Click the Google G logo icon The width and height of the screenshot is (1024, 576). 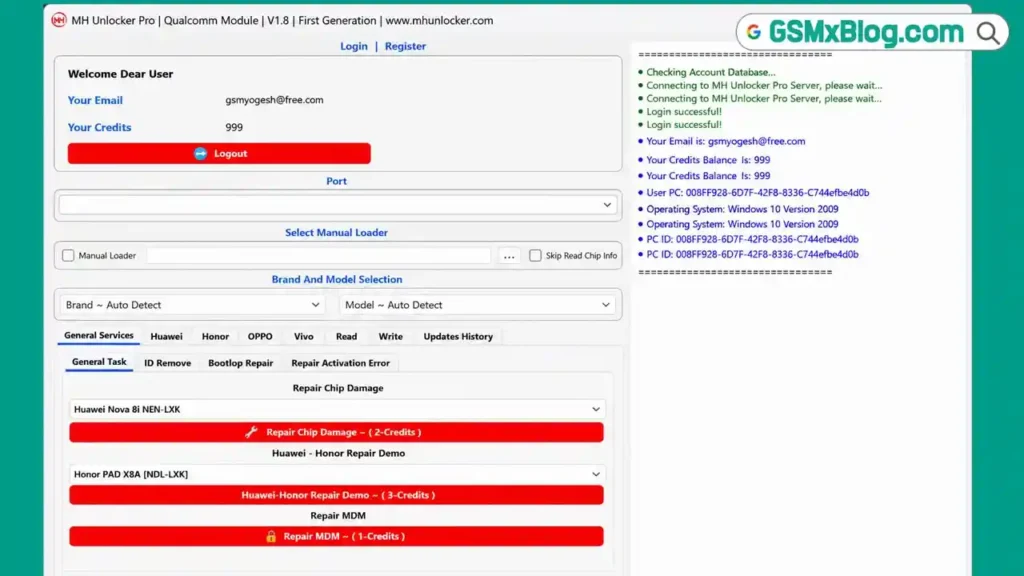click(754, 32)
